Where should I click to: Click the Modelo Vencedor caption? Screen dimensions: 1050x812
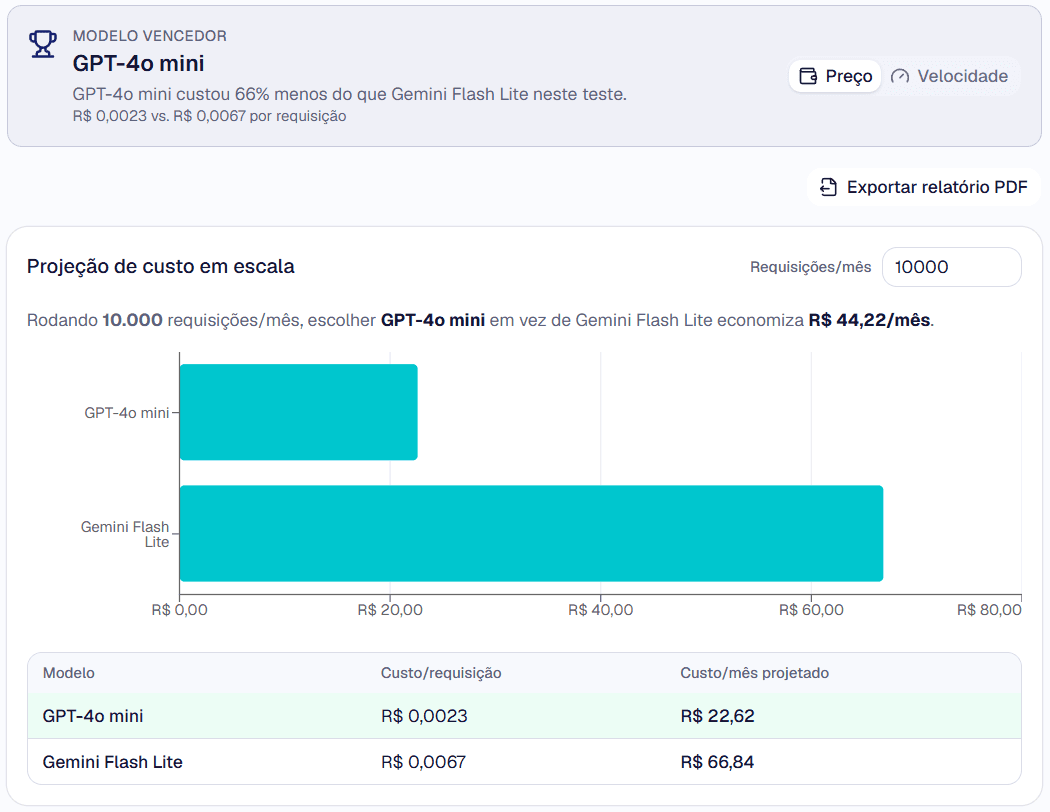click(149, 36)
